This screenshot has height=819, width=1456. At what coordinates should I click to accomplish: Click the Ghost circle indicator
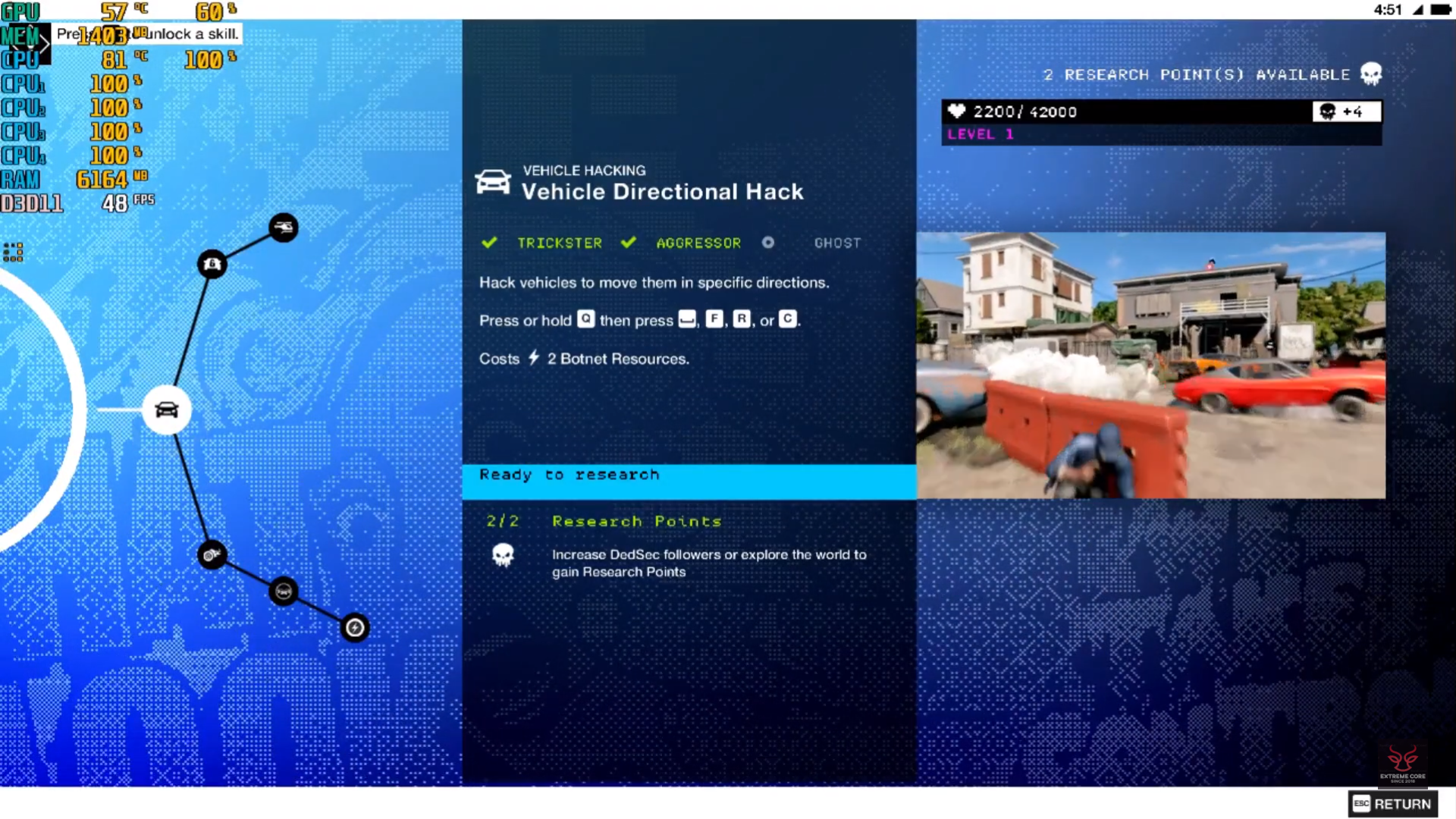pyautogui.click(x=768, y=243)
